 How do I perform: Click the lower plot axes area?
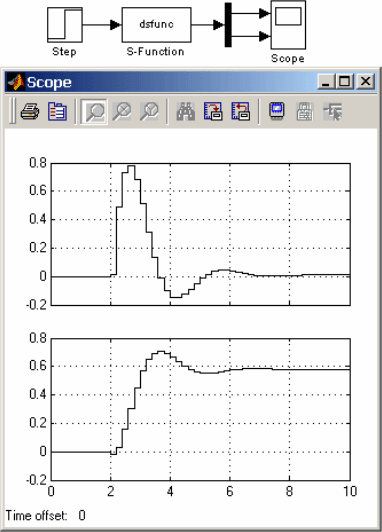coord(200,409)
